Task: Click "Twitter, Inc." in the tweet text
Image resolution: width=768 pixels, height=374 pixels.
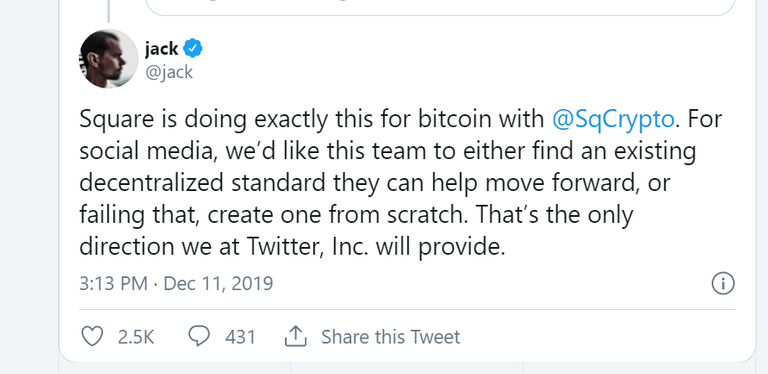Action: [x=307, y=248]
